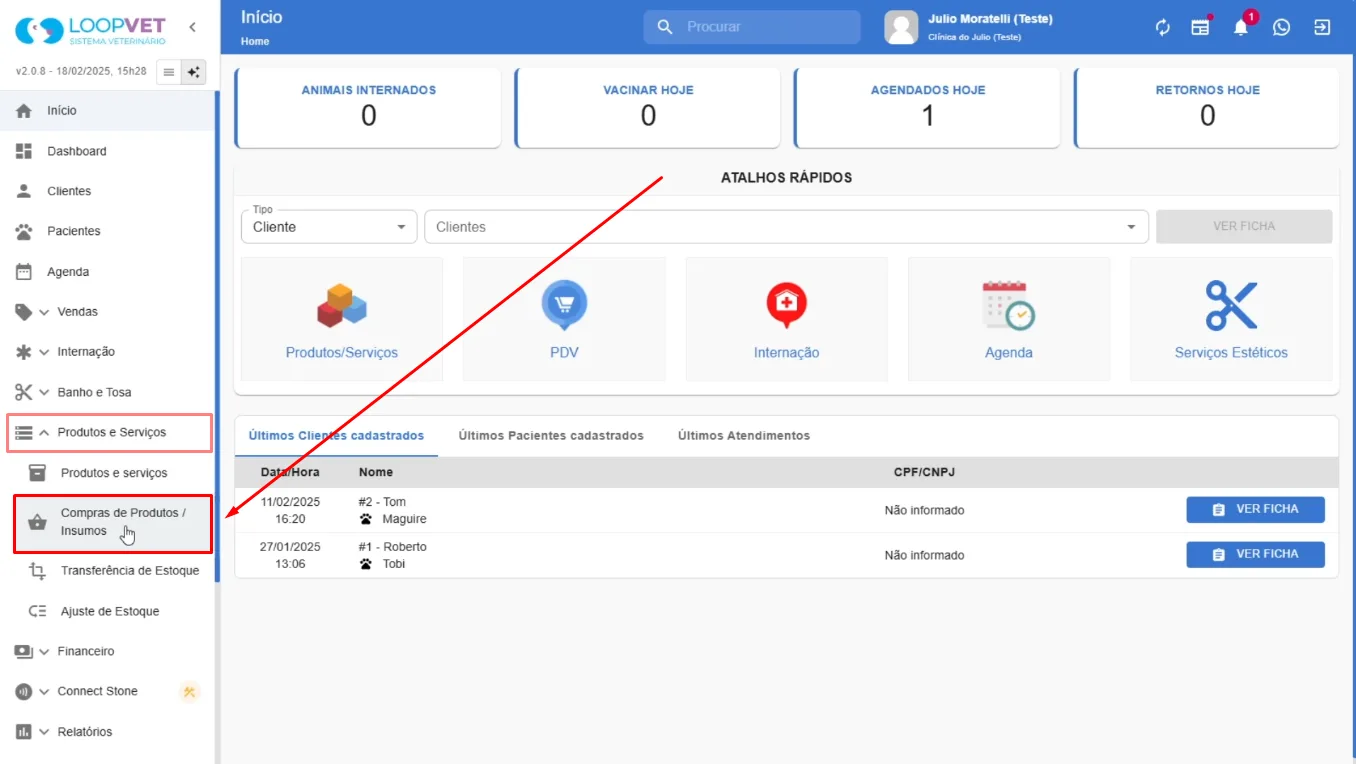1356x764 pixels.
Task: Click the Home breadcrumb
Action: 255,41
